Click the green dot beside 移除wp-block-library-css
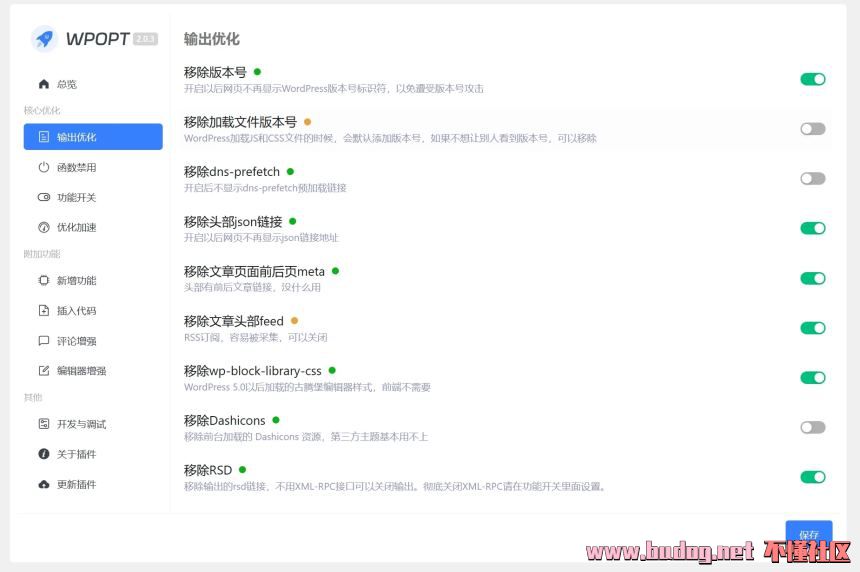The width and height of the screenshot is (860, 572). [332, 371]
